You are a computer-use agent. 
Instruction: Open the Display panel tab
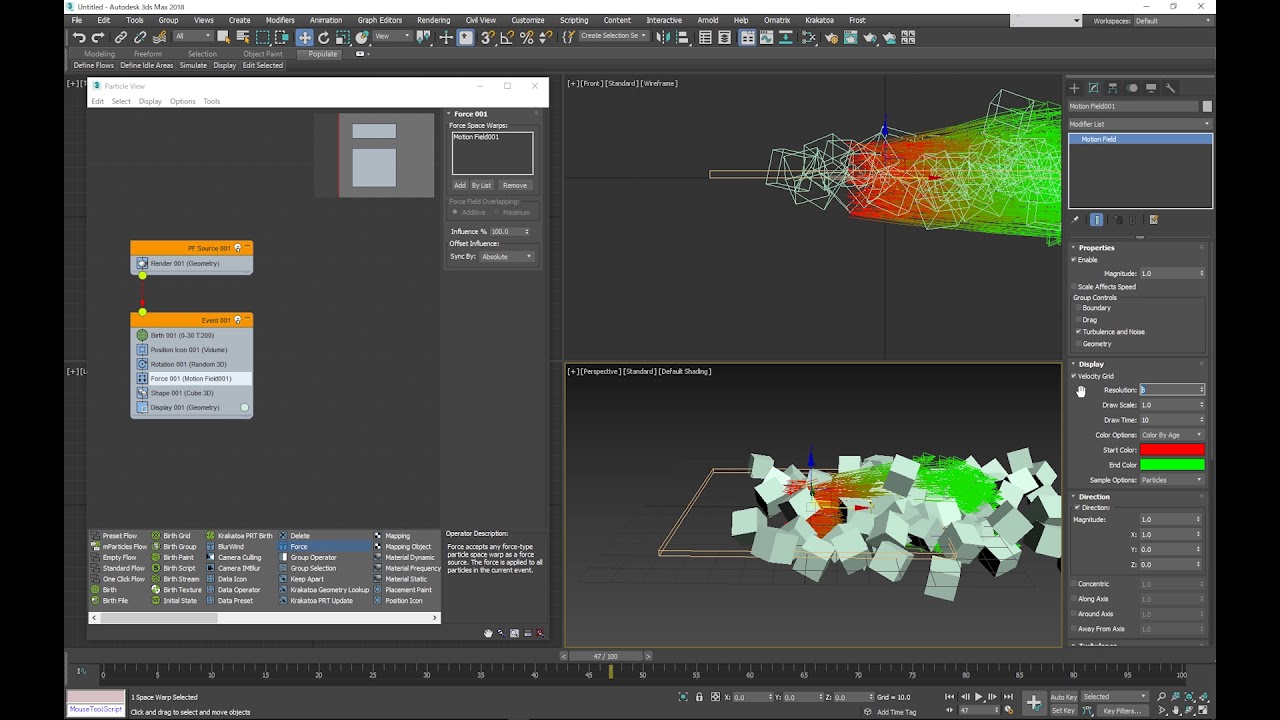tap(1151, 88)
